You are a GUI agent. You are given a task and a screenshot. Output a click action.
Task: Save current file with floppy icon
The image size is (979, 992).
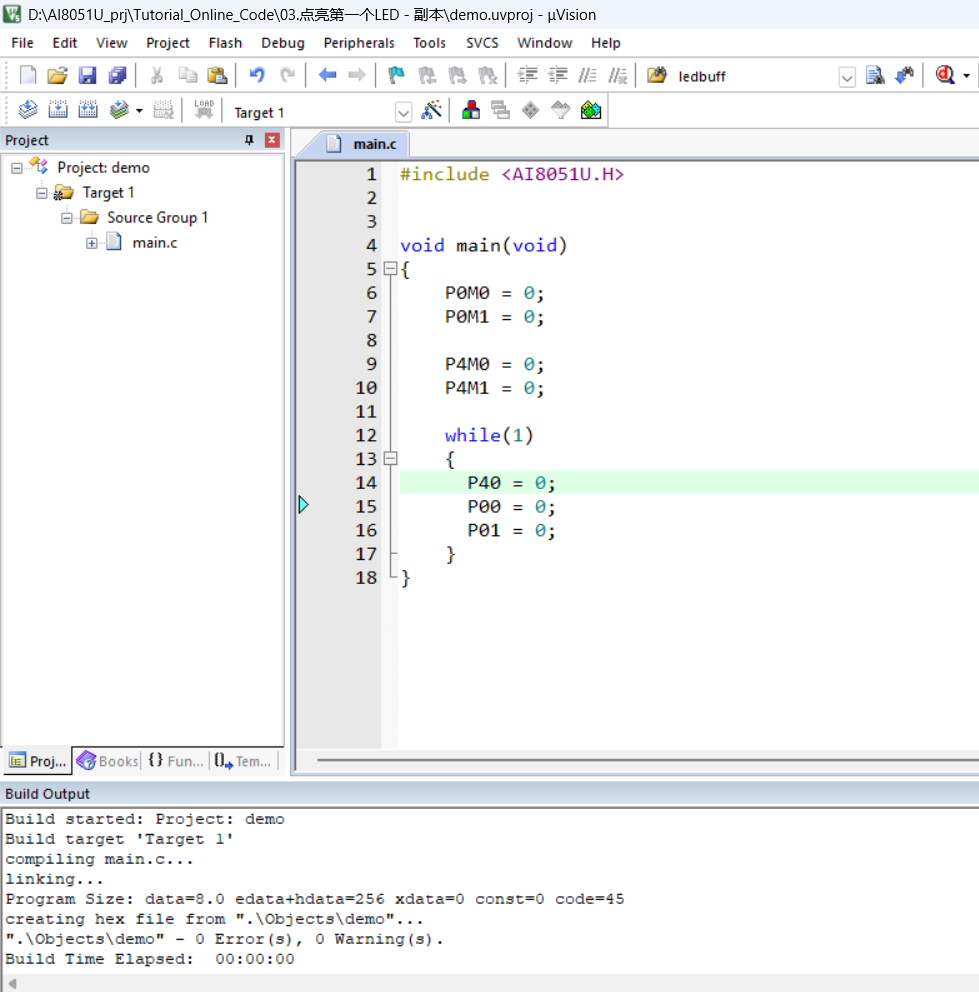coord(87,75)
